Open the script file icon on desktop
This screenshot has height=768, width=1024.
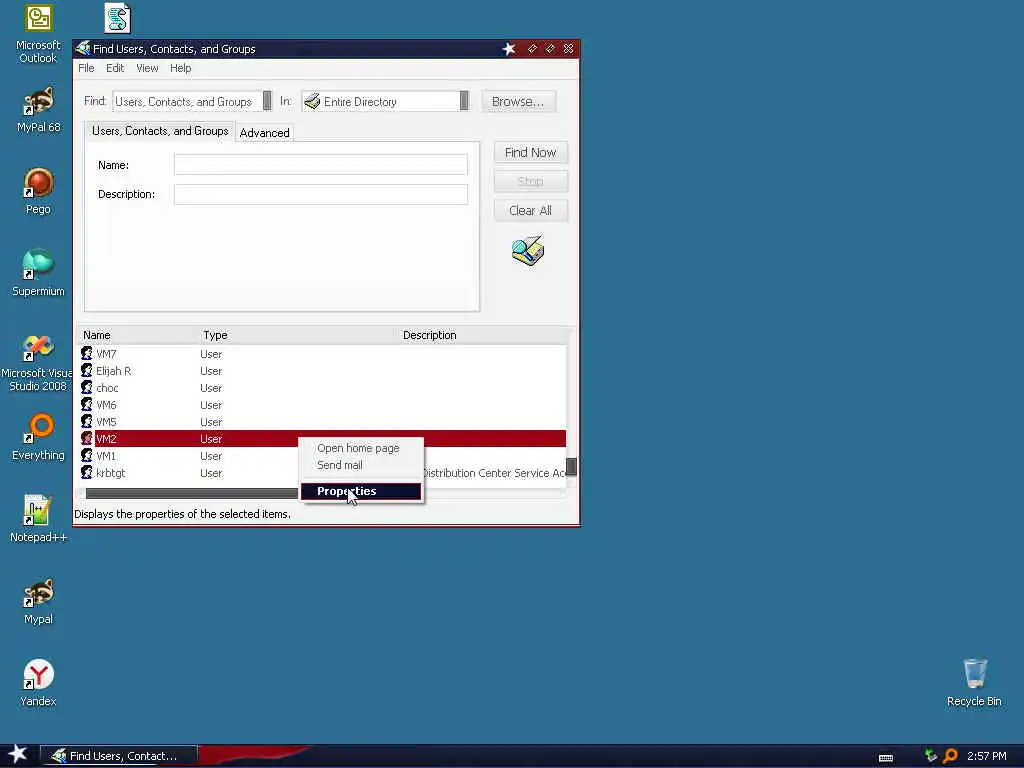coord(118,18)
